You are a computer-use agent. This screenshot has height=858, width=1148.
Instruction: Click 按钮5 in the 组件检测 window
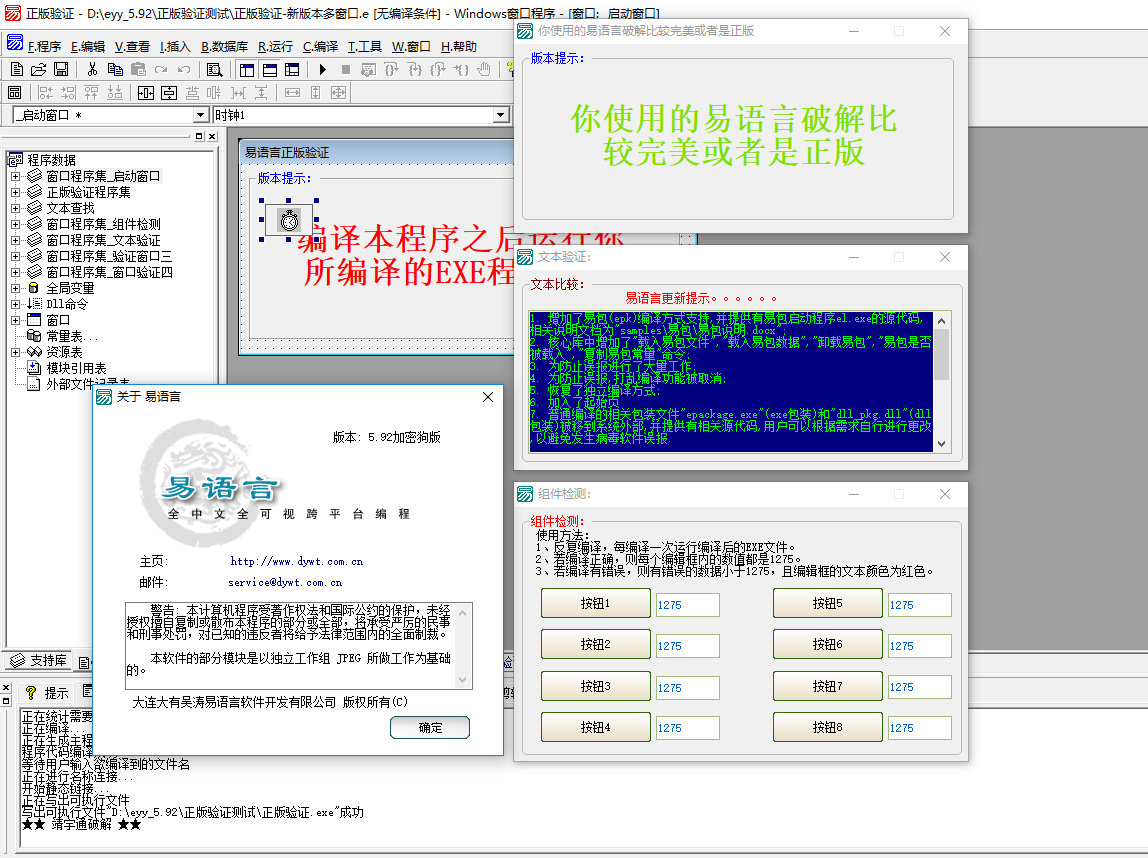827,603
